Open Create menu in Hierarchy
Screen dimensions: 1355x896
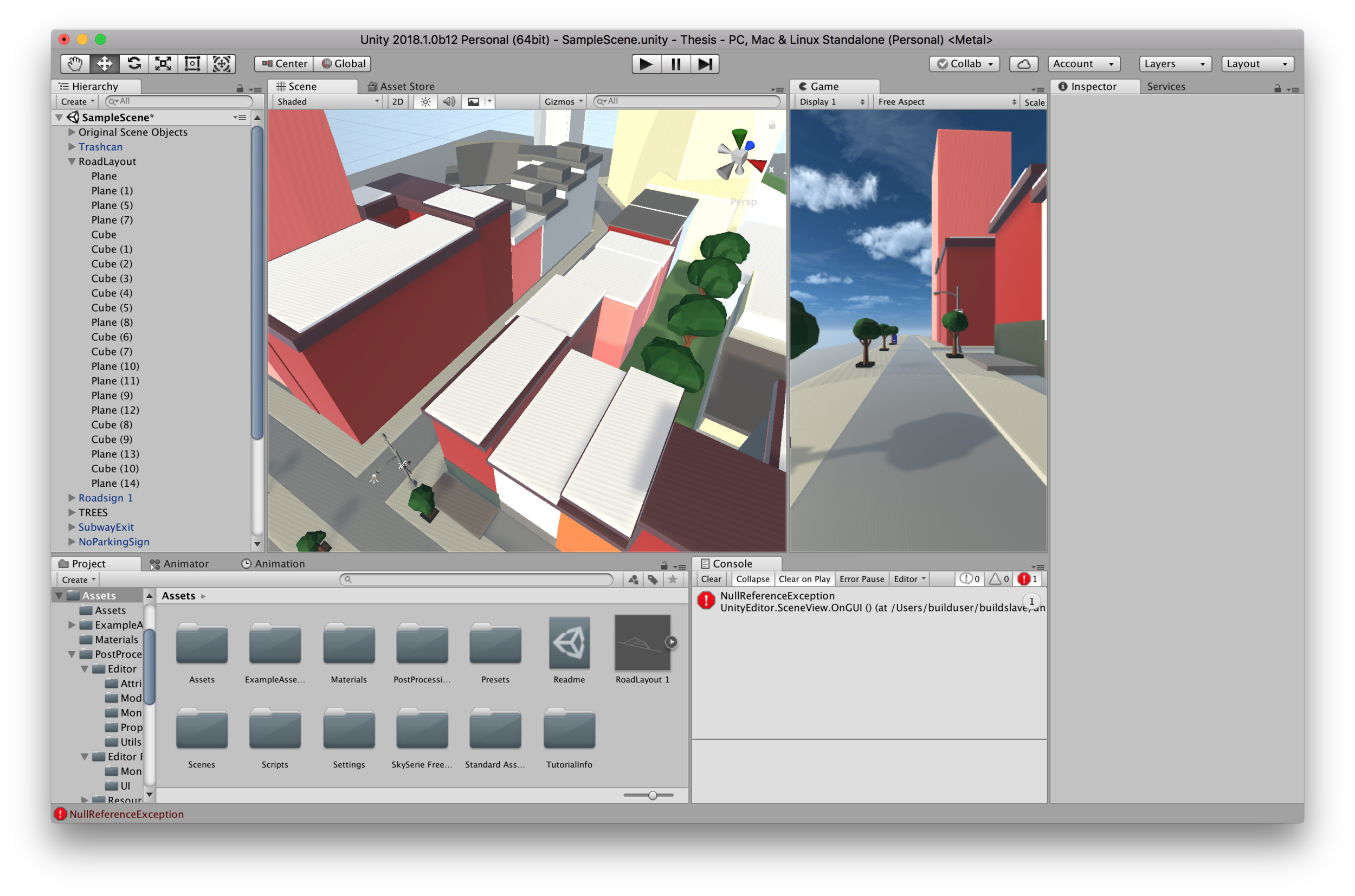pos(78,102)
